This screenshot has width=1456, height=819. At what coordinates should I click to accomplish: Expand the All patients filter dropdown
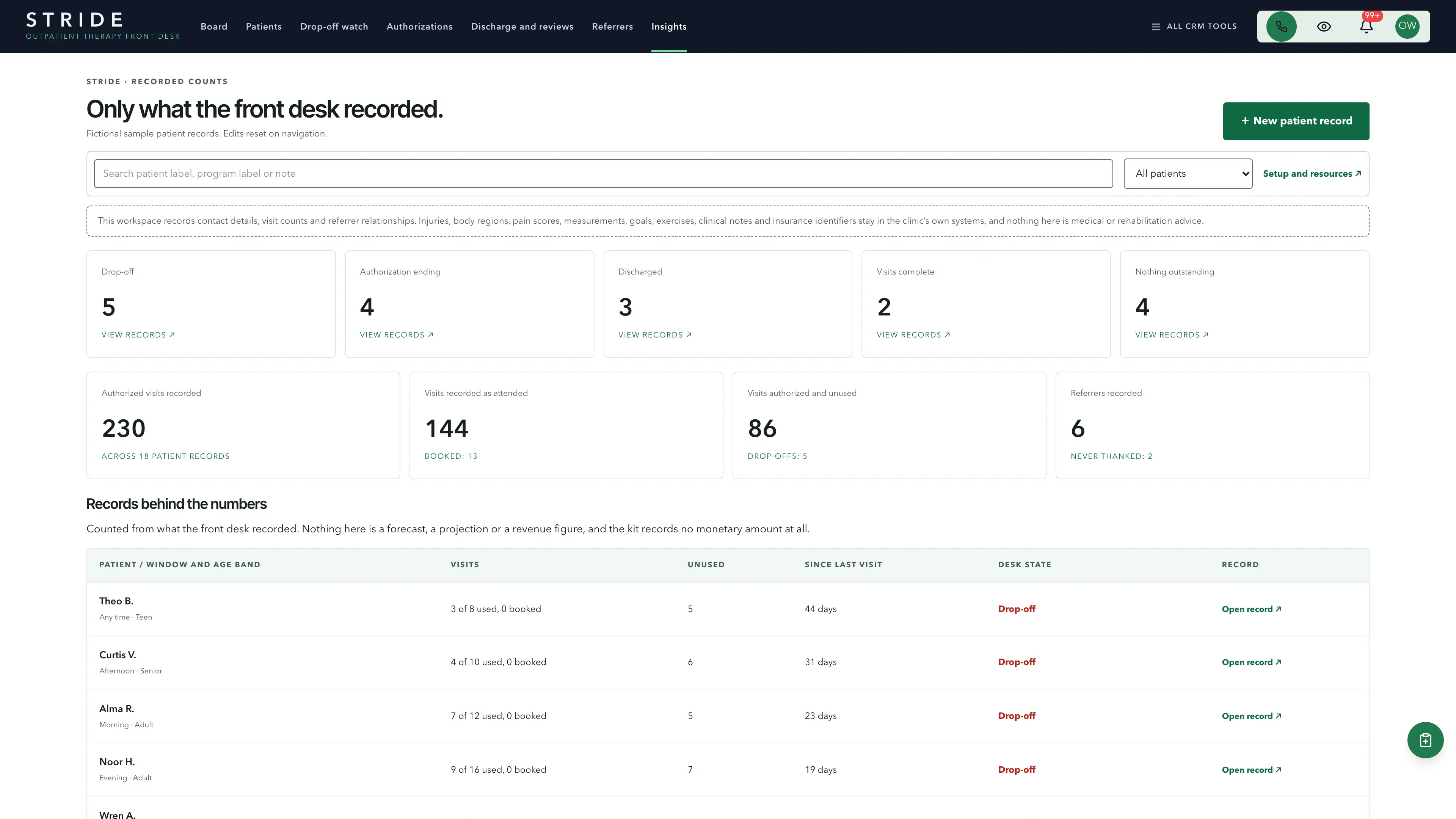1188,174
